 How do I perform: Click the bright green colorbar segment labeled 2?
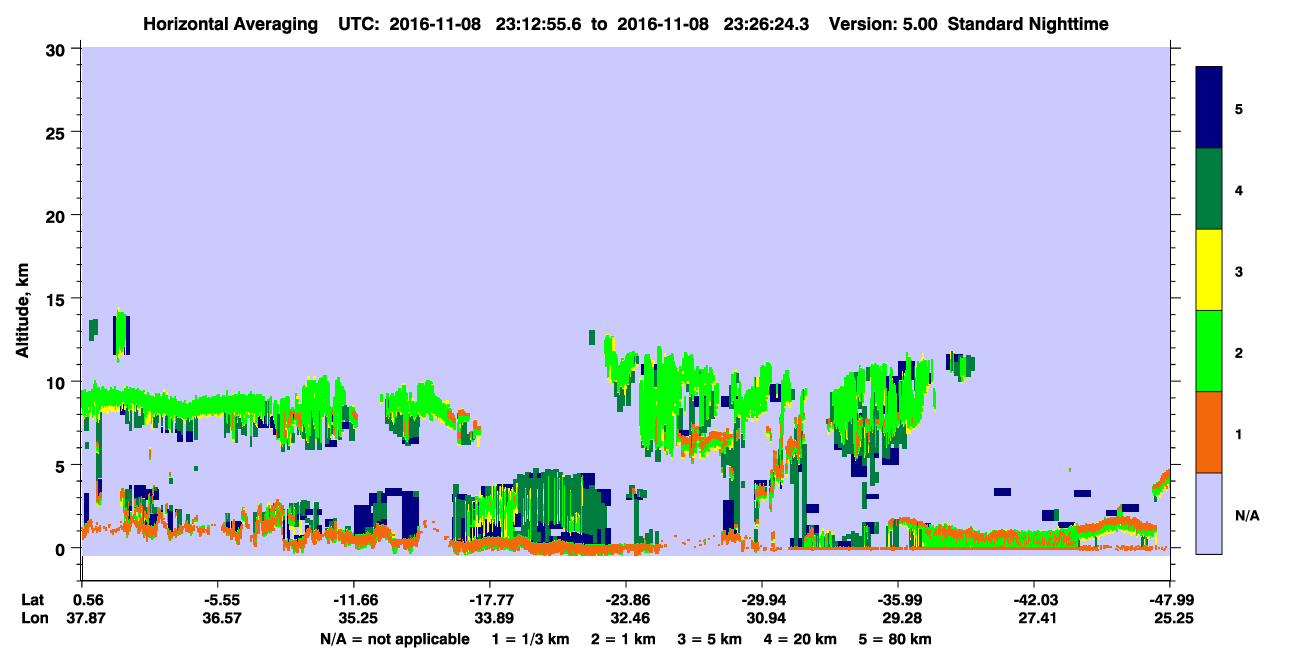tap(1209, 351)
